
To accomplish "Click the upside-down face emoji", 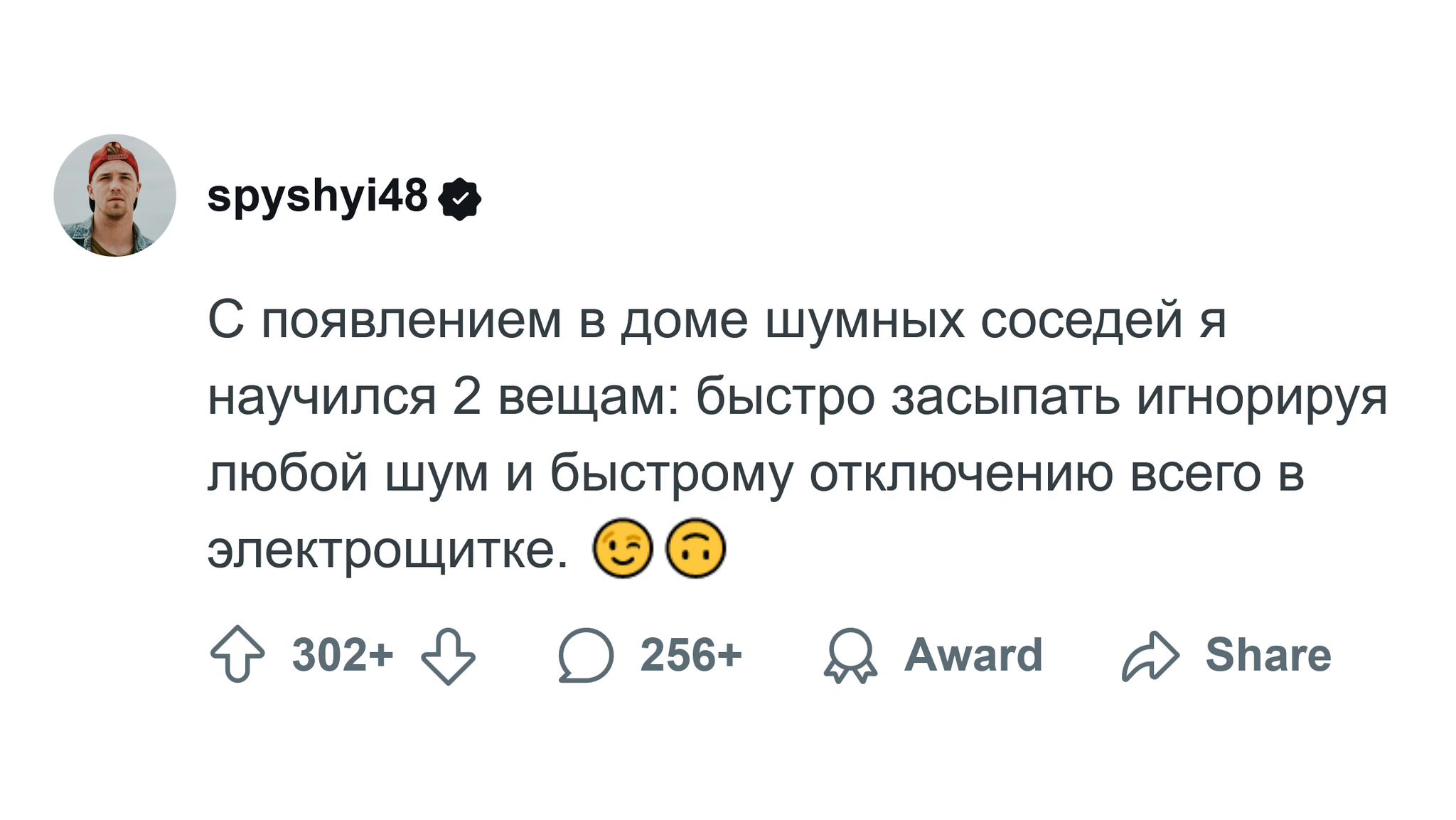I will (x=695, y=548).
